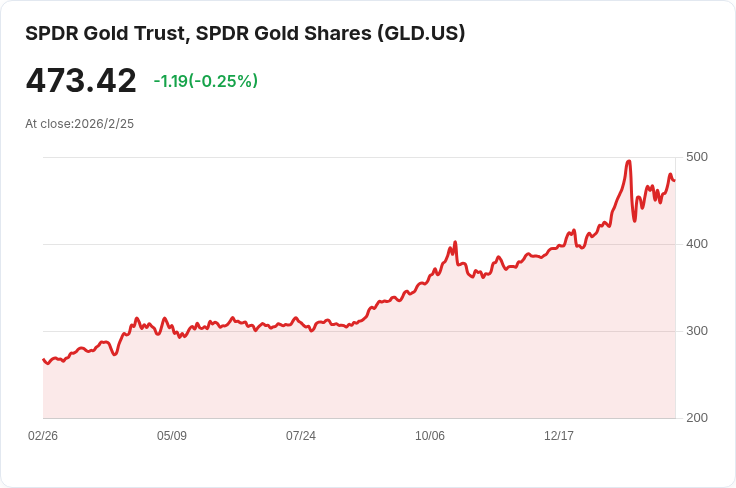Select the 02/26 x-axis date label

click(43, 436)
